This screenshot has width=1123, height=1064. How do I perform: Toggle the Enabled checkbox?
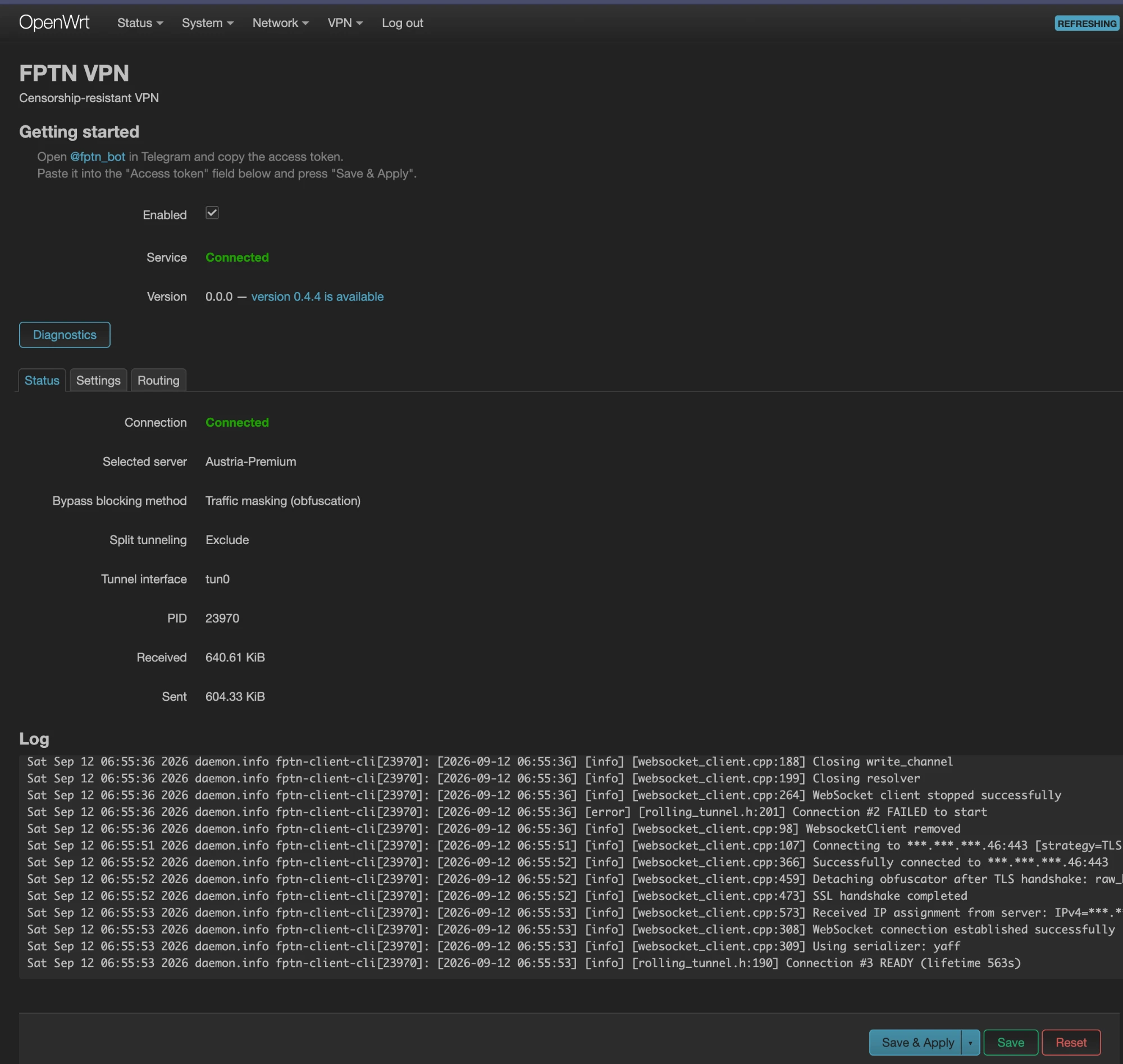[x=212, y=213]
